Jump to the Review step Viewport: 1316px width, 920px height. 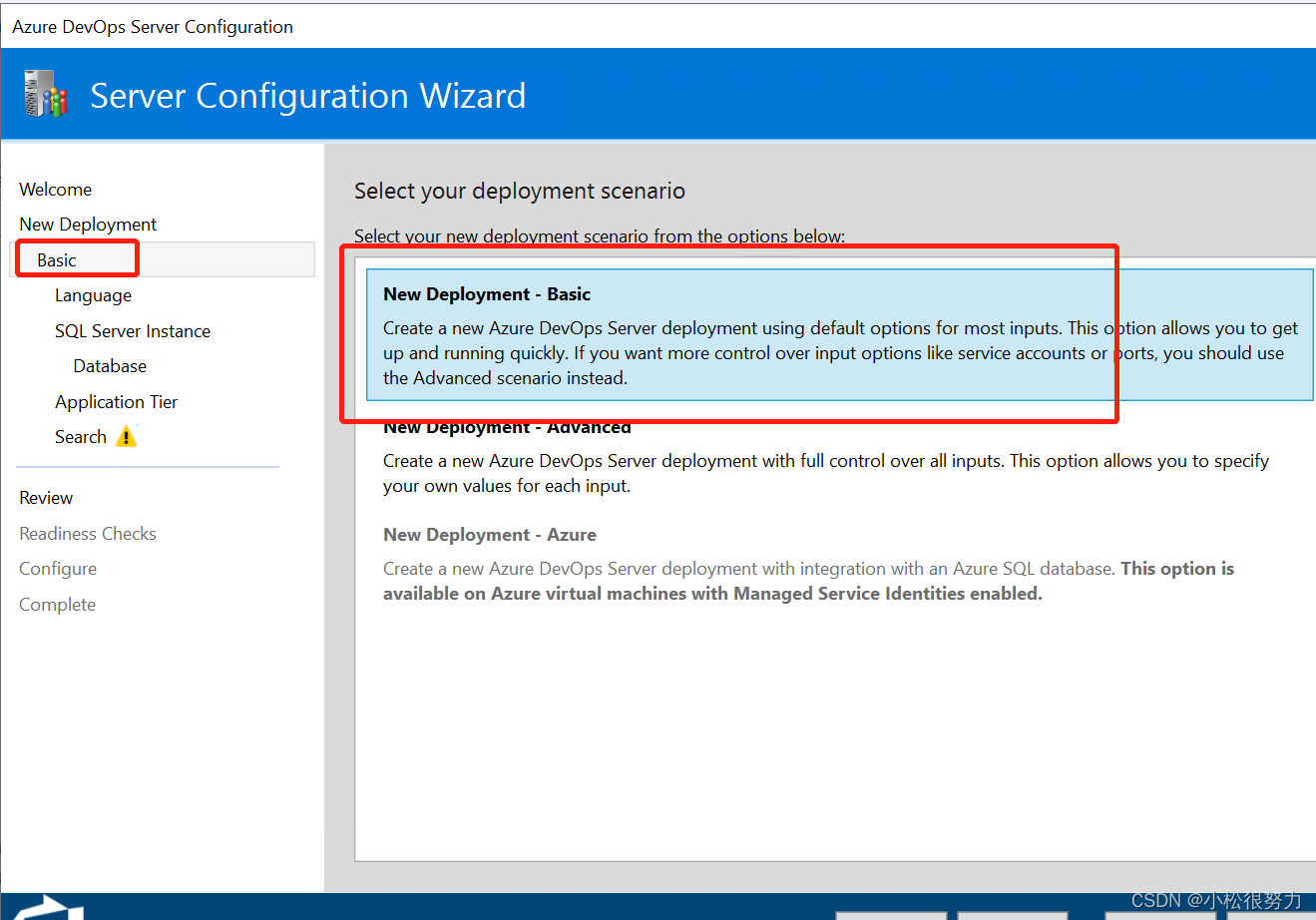(46, 498)
